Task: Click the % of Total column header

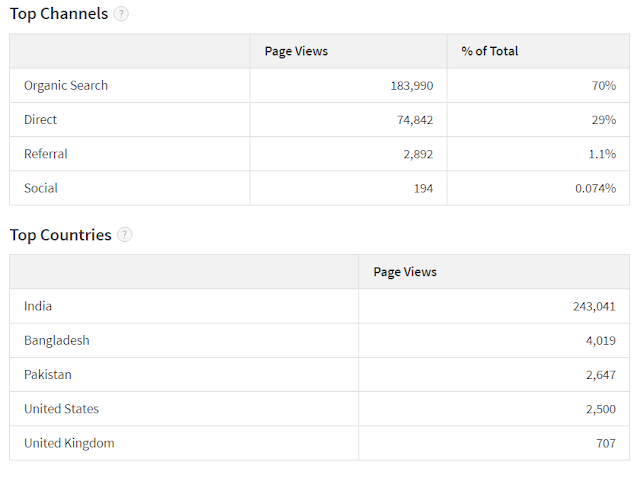Action: [490, 51]
